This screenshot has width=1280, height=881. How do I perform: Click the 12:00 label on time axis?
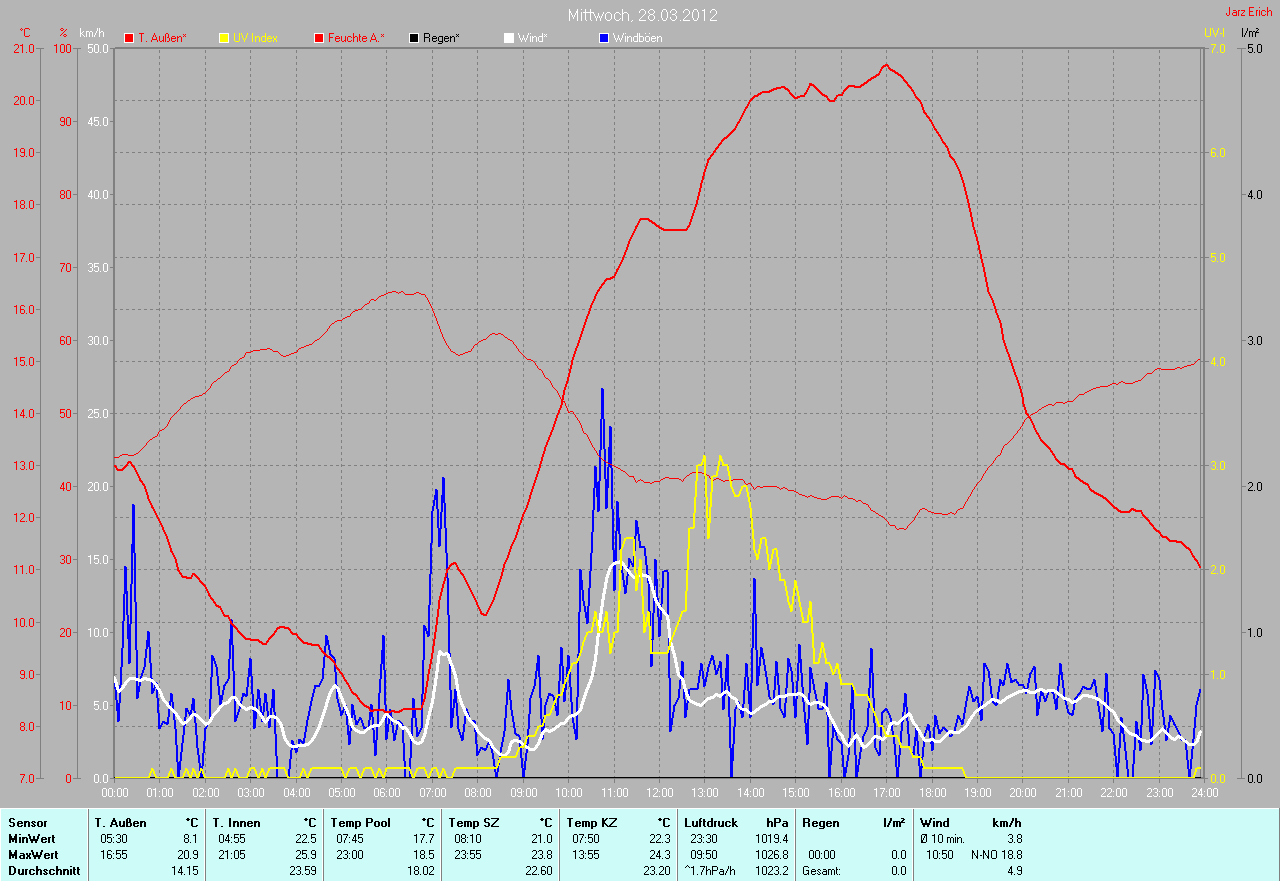tap(659, 792)
